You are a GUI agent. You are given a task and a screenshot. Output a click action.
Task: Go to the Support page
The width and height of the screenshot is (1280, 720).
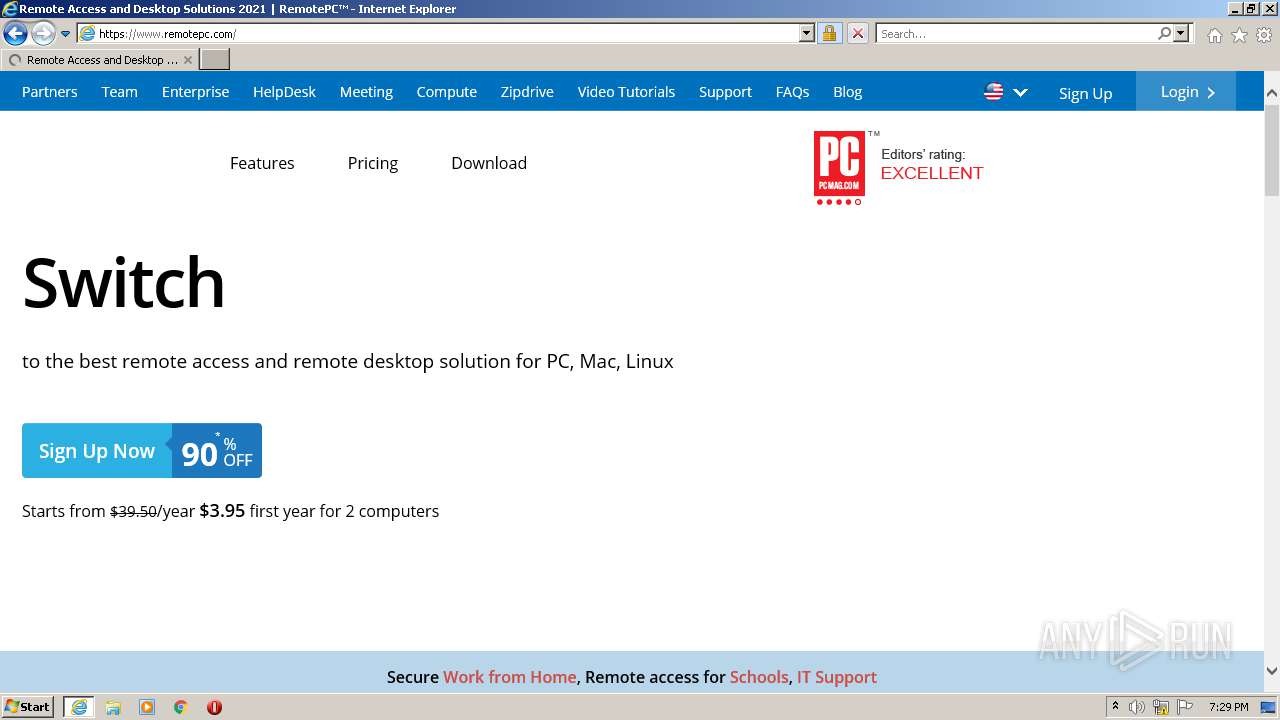click(x=725, y=91)
